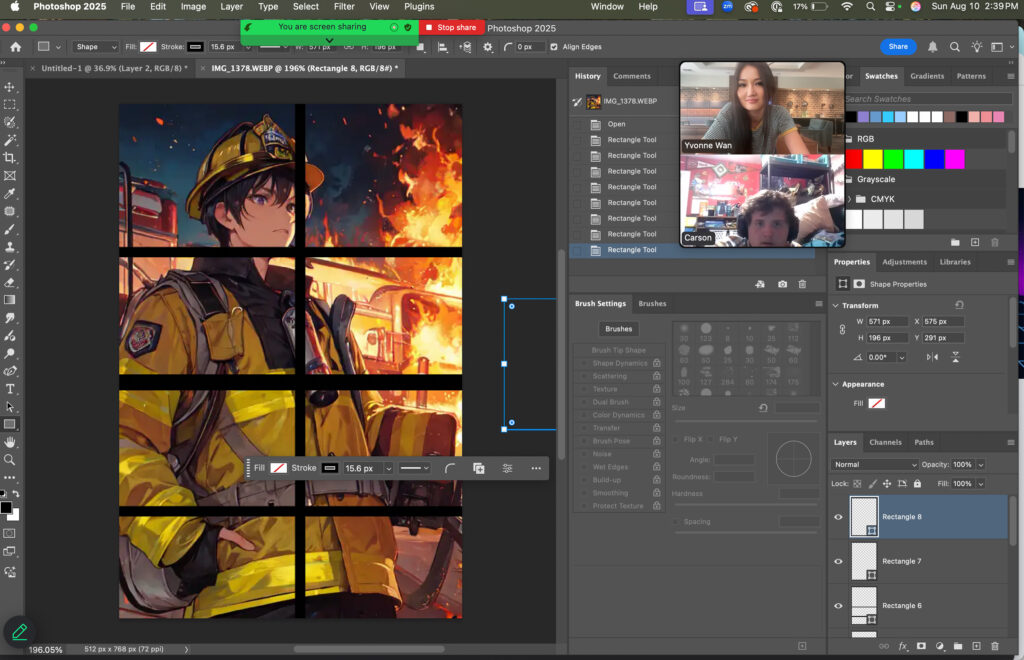Click the Width field in Transform
Viewport: 1024px width, 660px height.
point(886,322)
